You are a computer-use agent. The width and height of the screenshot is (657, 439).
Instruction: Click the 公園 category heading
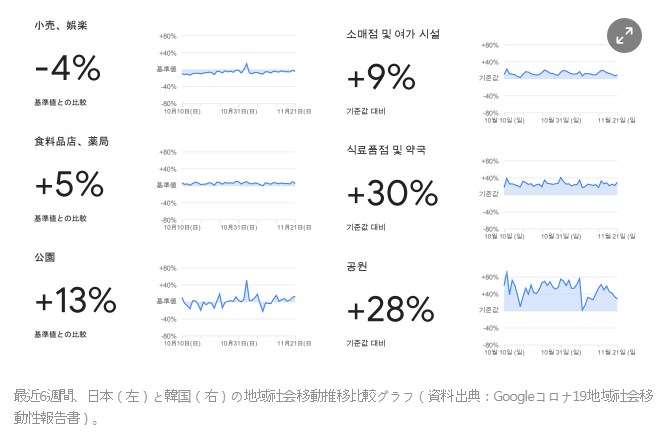[x=45, y=257]
